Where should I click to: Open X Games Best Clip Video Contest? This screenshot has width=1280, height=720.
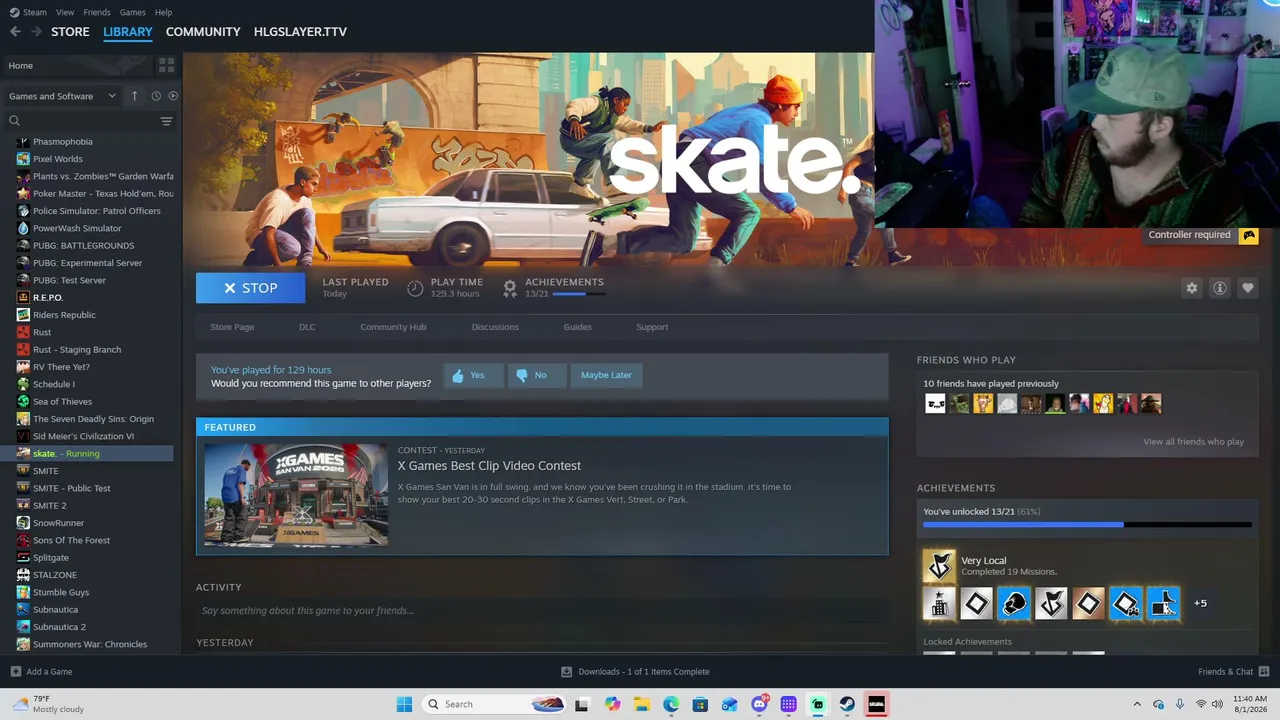489,466
